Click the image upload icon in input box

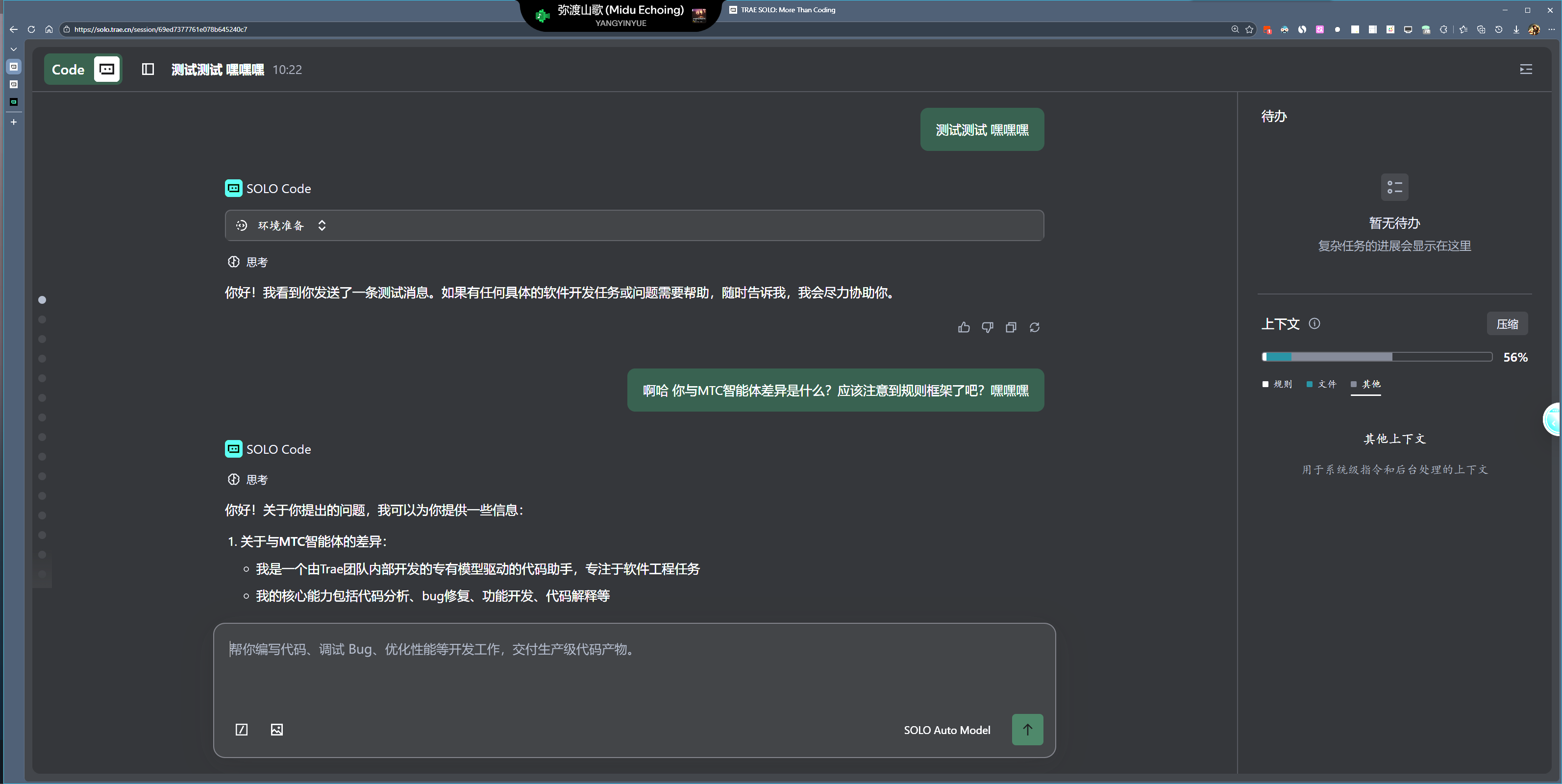[x=276, y=730]
